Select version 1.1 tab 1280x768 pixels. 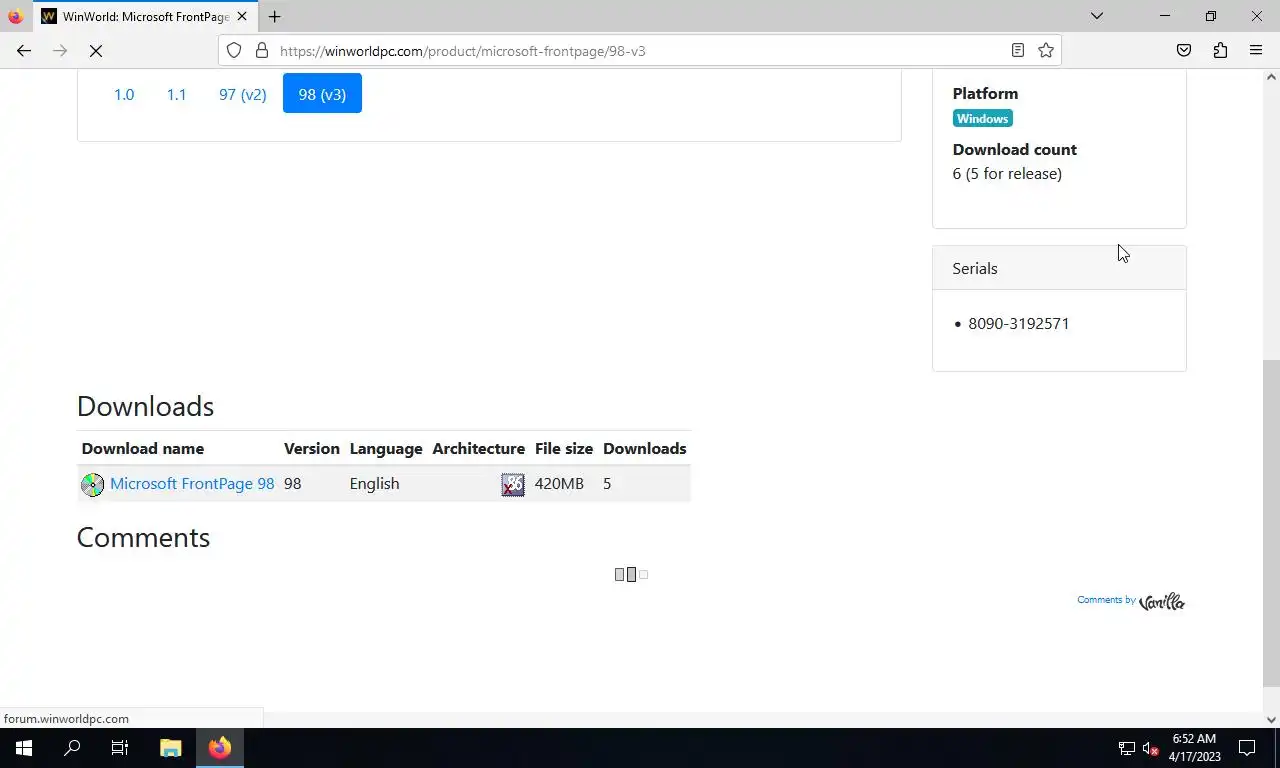click(x=176, y=94)
